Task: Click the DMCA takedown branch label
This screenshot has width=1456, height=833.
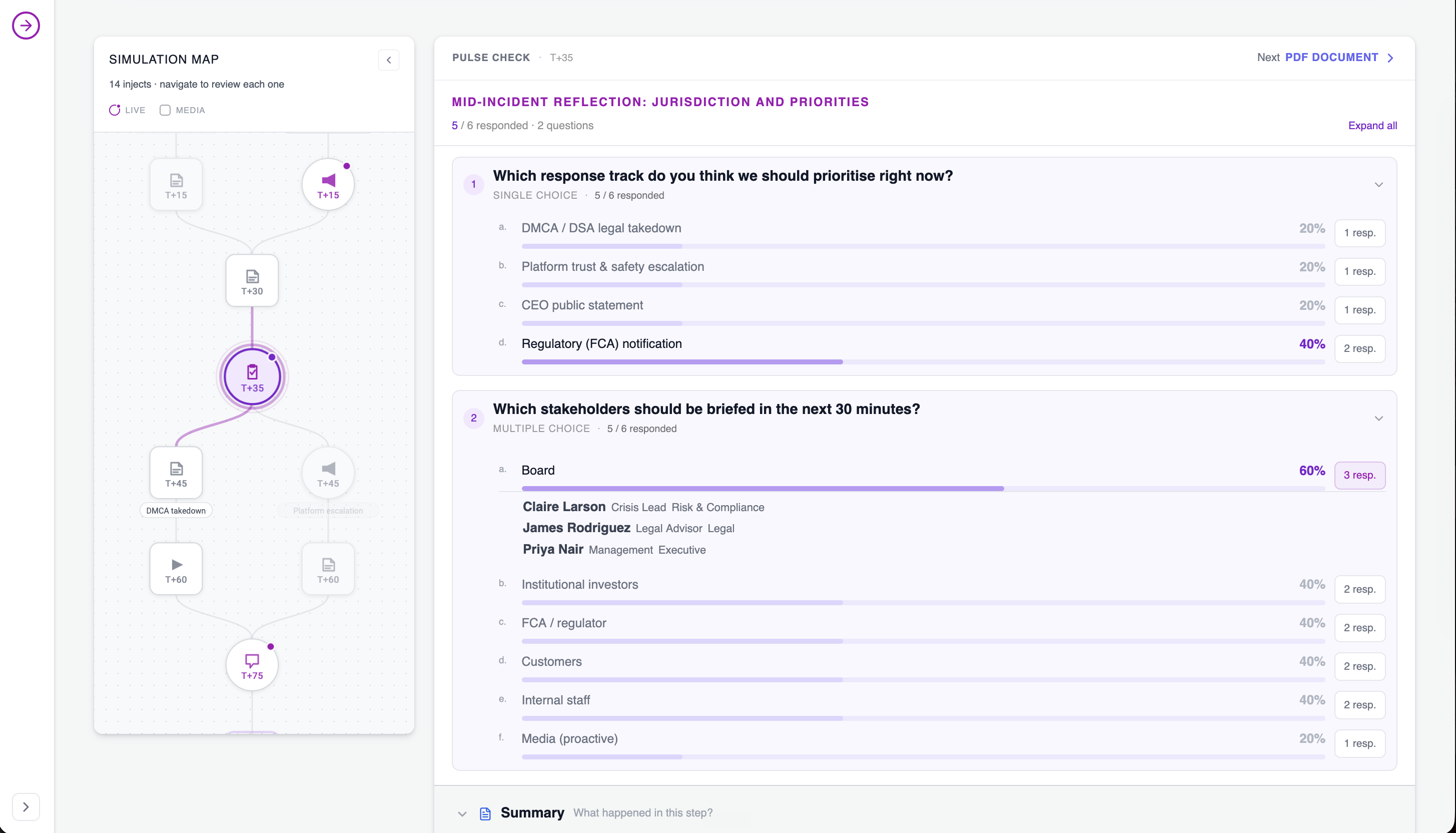Action: (176, 510)
